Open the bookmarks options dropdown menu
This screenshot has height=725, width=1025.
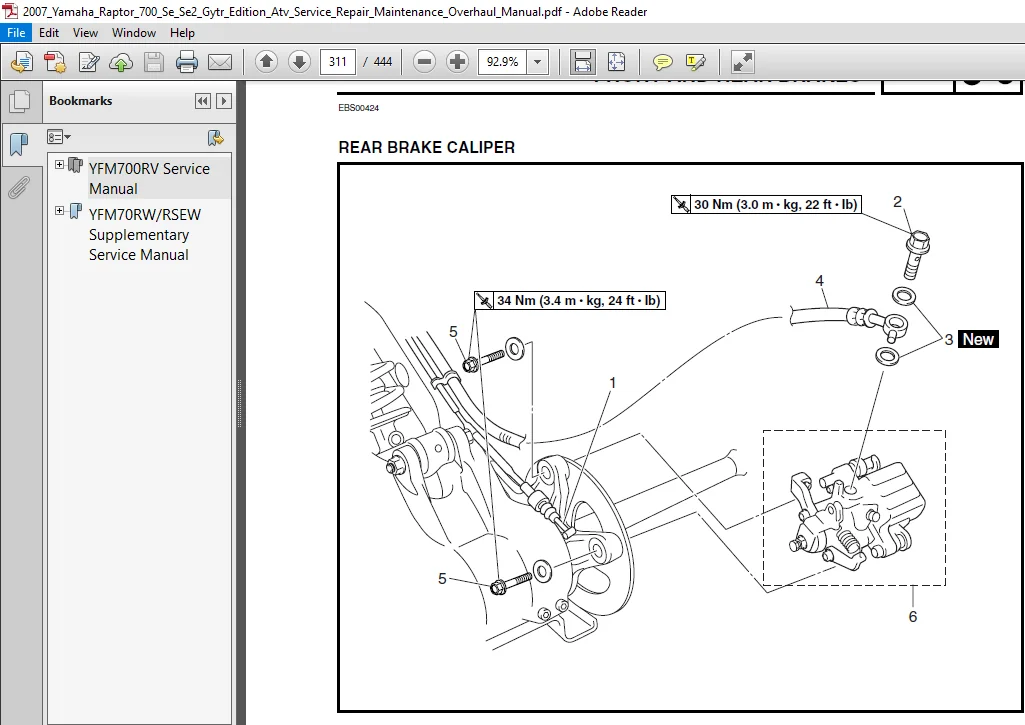point(59,137)
